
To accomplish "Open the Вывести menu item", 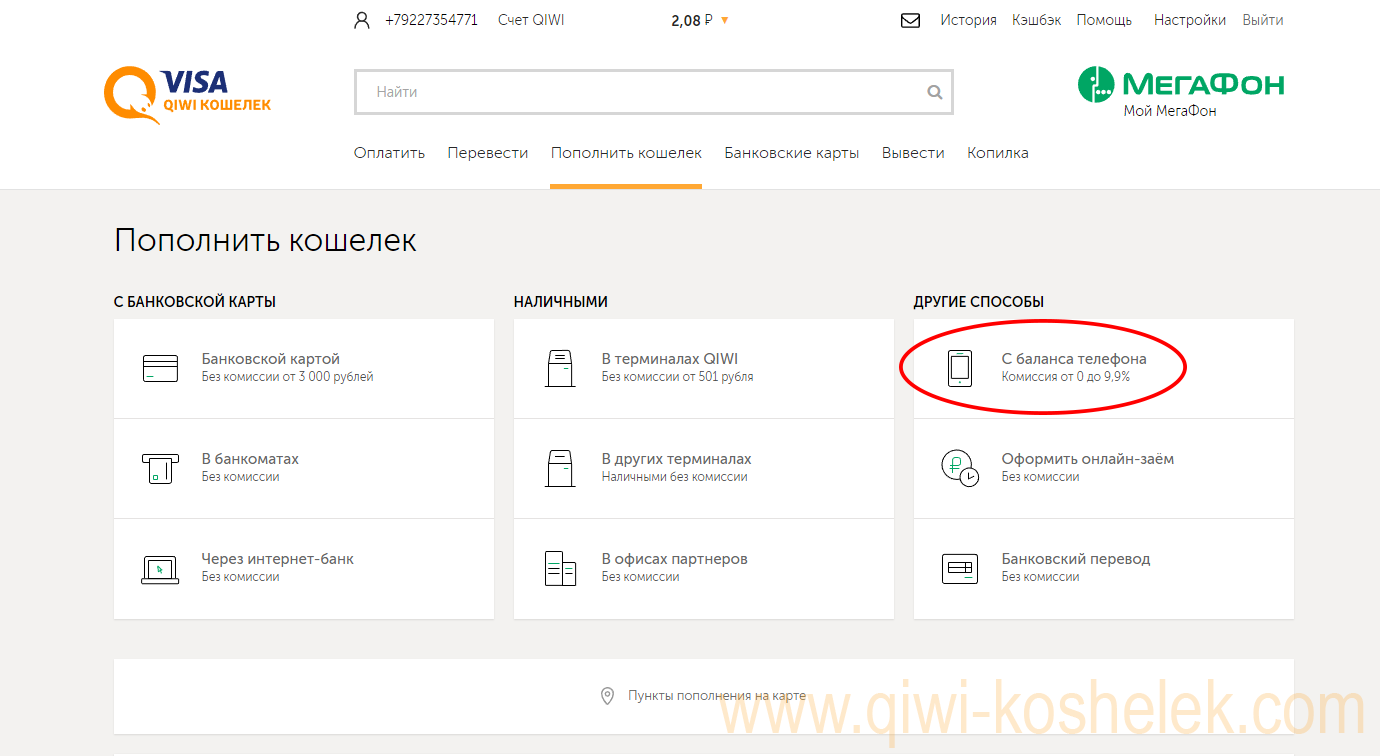I will point(913,153).
